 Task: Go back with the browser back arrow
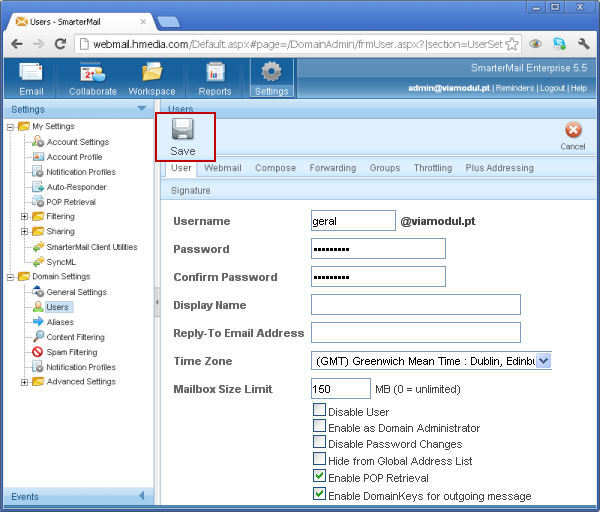(x=17, y=44)
